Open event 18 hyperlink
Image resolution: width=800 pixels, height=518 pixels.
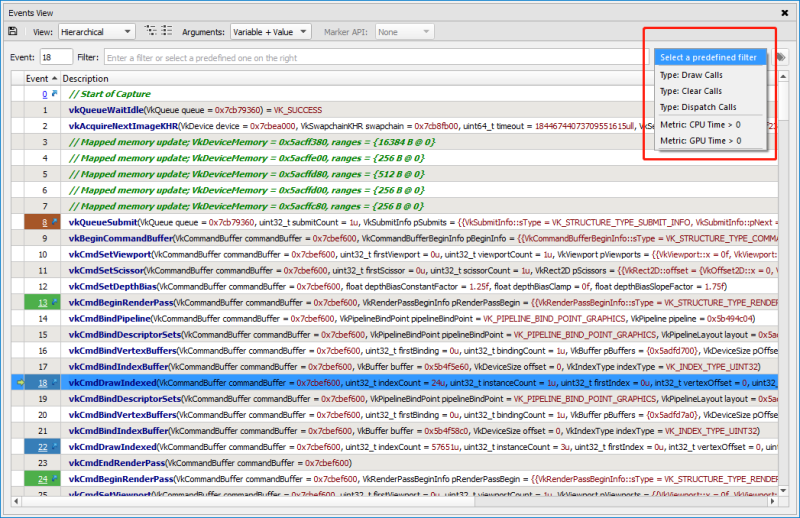click(43, 382)
